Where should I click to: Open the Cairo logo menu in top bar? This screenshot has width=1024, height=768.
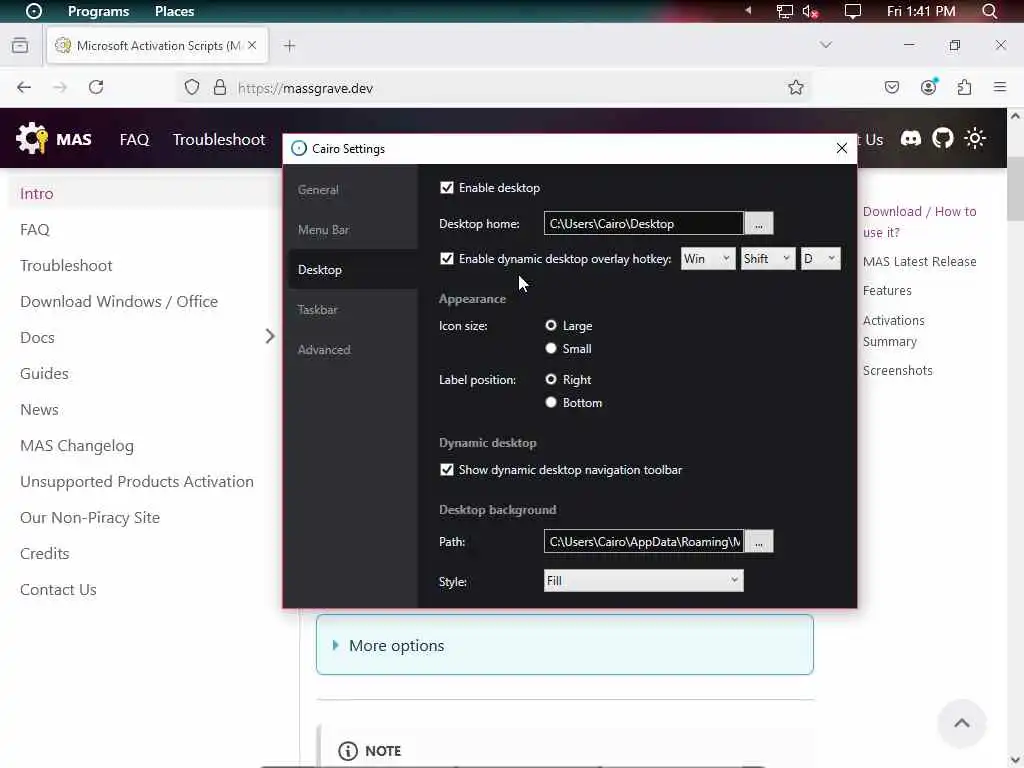tap(33, 11)
